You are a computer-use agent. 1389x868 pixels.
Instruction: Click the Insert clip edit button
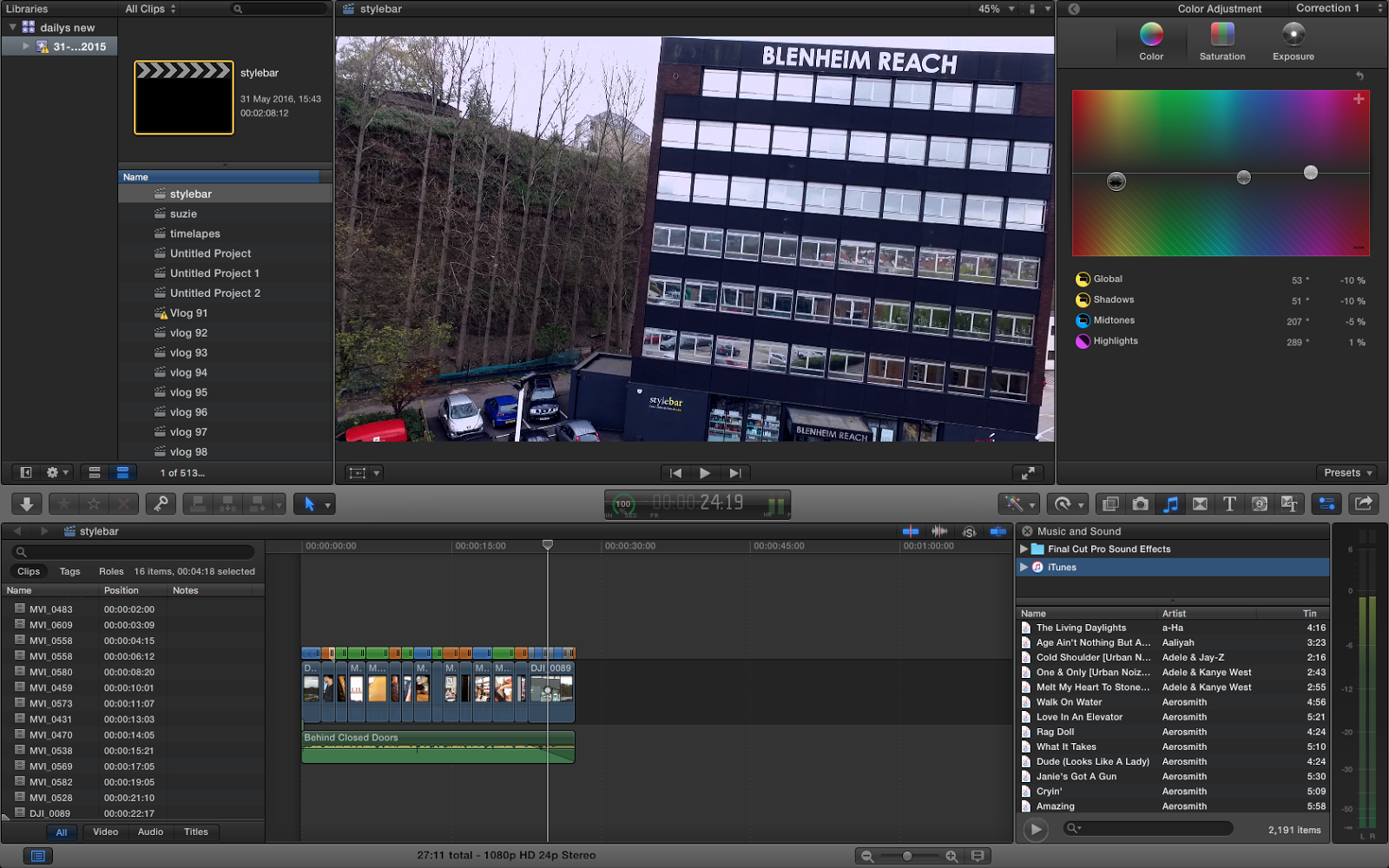227,504
